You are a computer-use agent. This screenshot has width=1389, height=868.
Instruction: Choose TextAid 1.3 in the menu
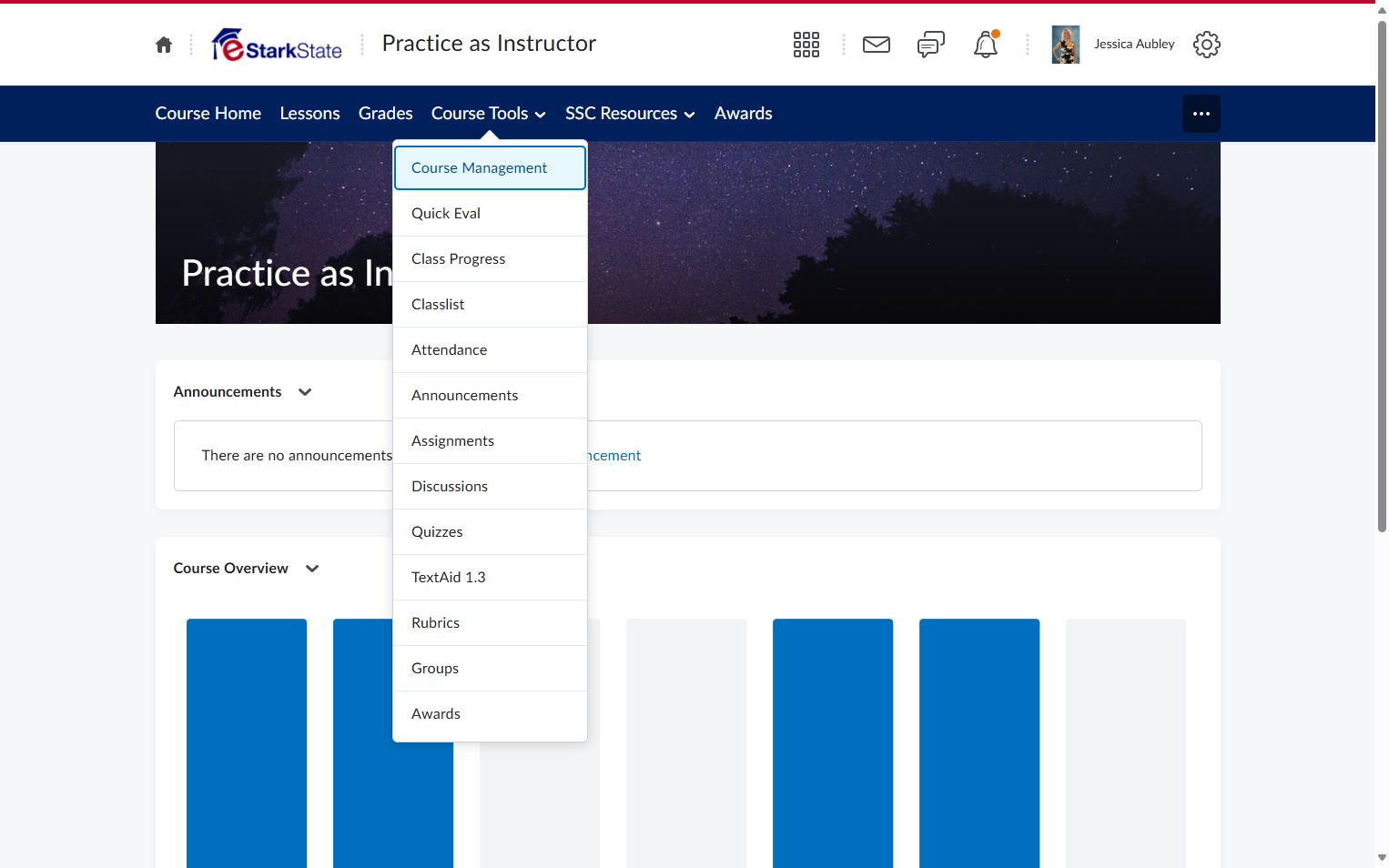(x=490, y=578)
